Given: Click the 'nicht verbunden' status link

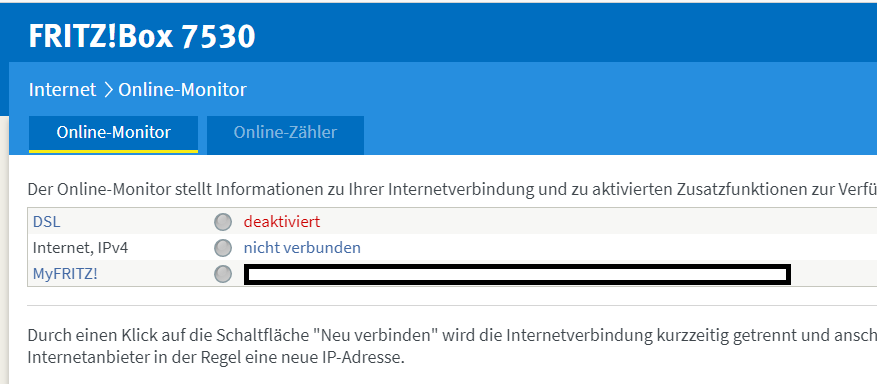Looking at the screenshot, I should click(302, 248).
